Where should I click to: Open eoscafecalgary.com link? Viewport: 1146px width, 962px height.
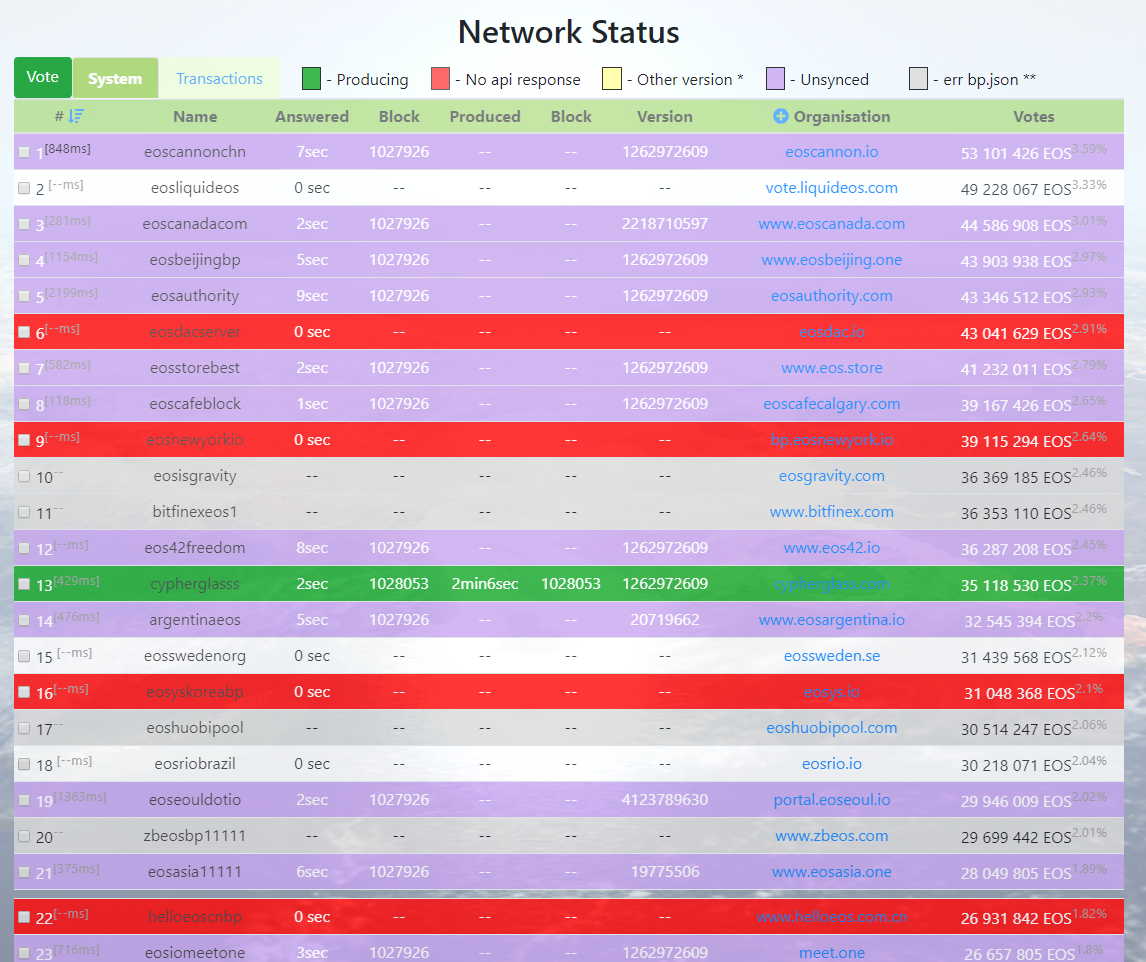832,404
